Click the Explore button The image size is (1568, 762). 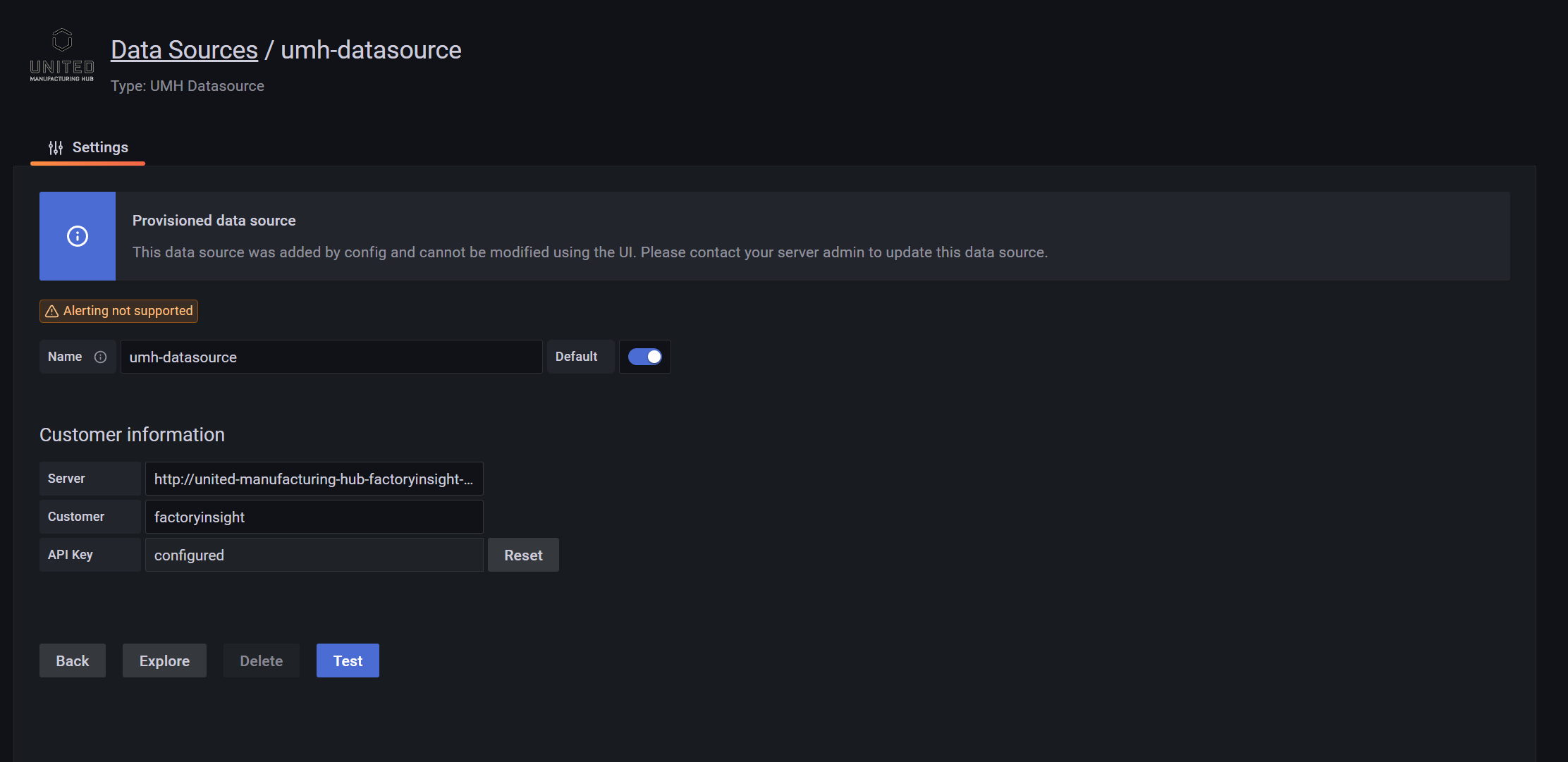(164, 660)
